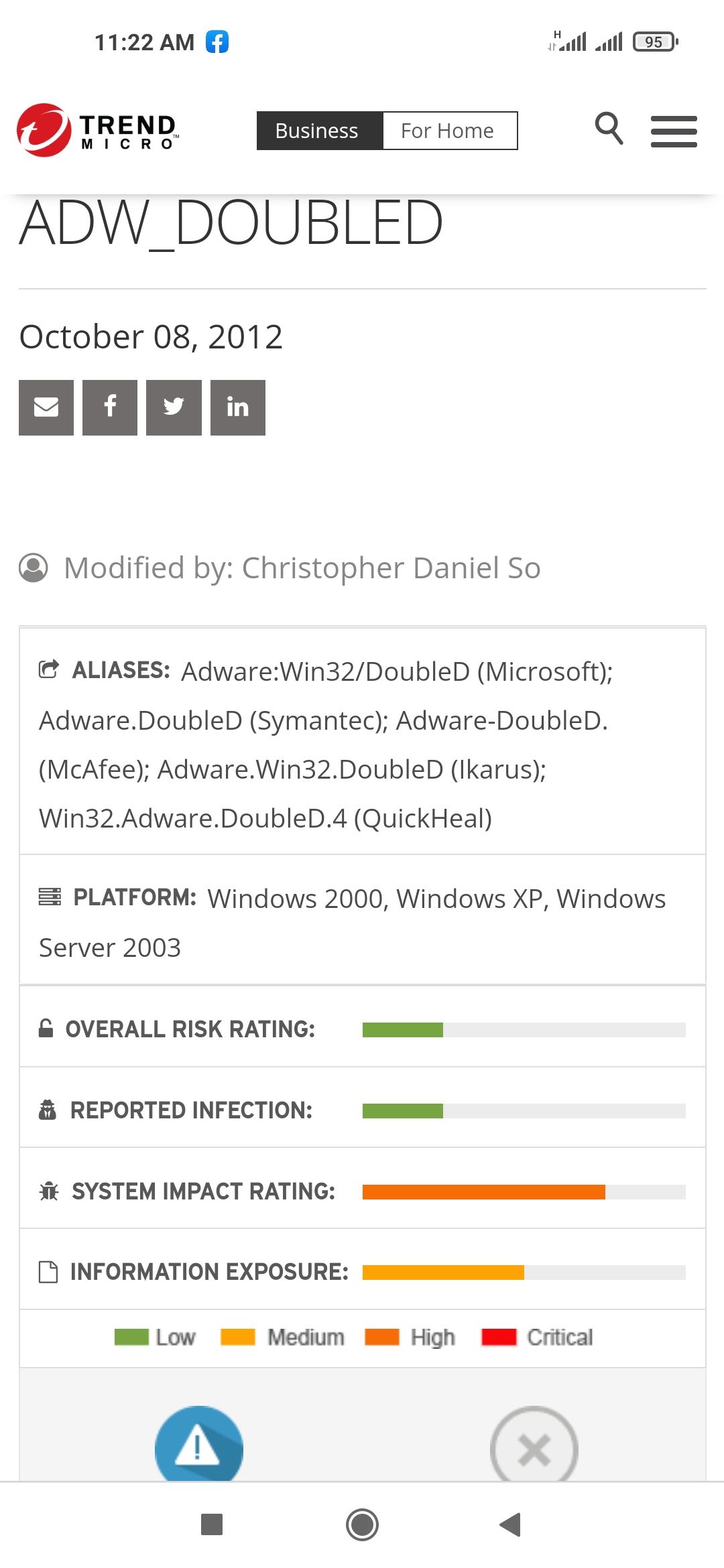Select the Low legend color swatch
Image resolution: width=724 pixels, height=1568 pixels.
[131, 1337]
